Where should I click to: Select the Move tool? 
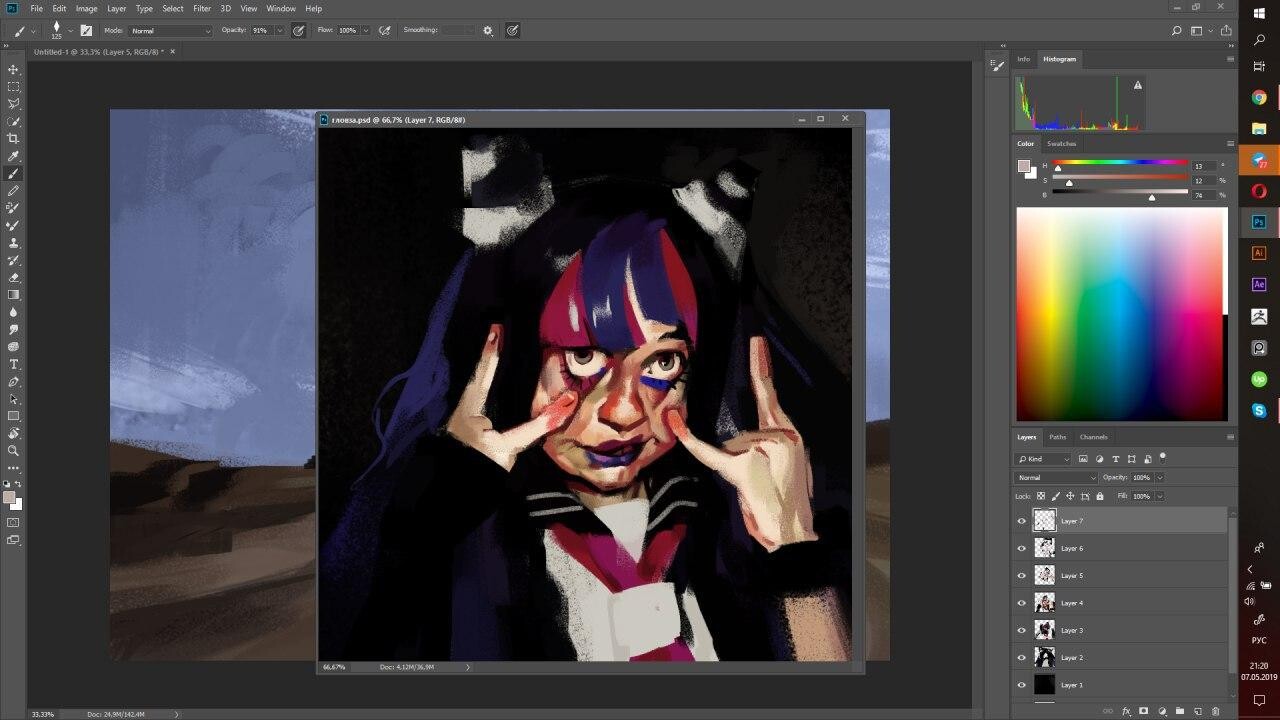(x=13, y=69)
